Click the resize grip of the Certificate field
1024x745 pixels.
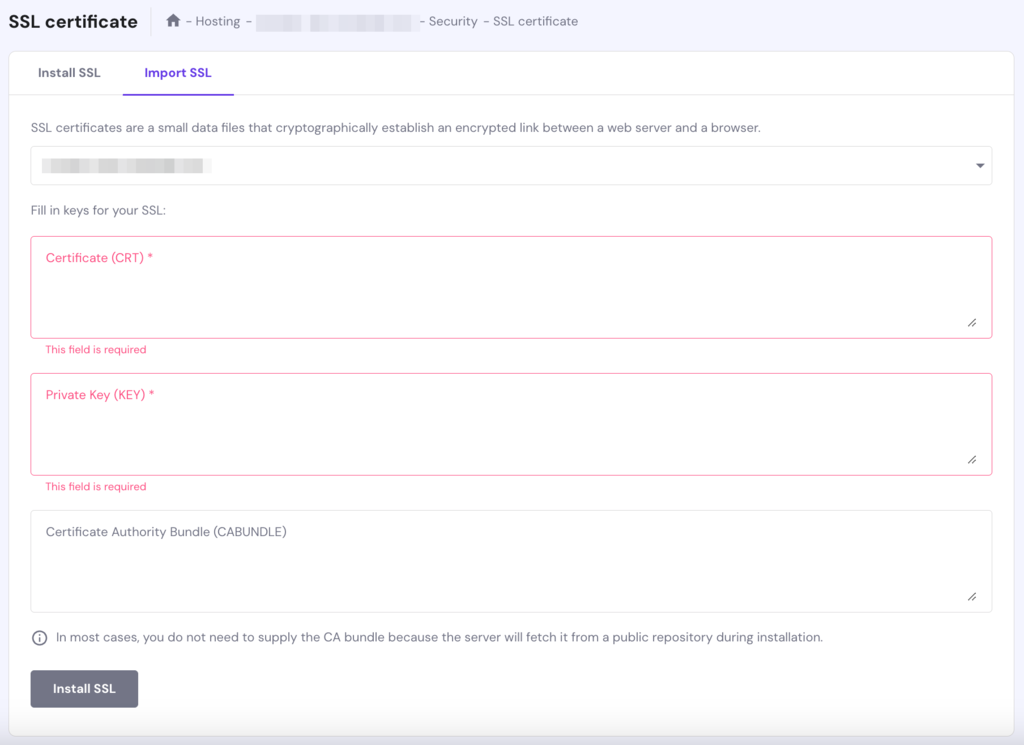[x=971, y=322]
